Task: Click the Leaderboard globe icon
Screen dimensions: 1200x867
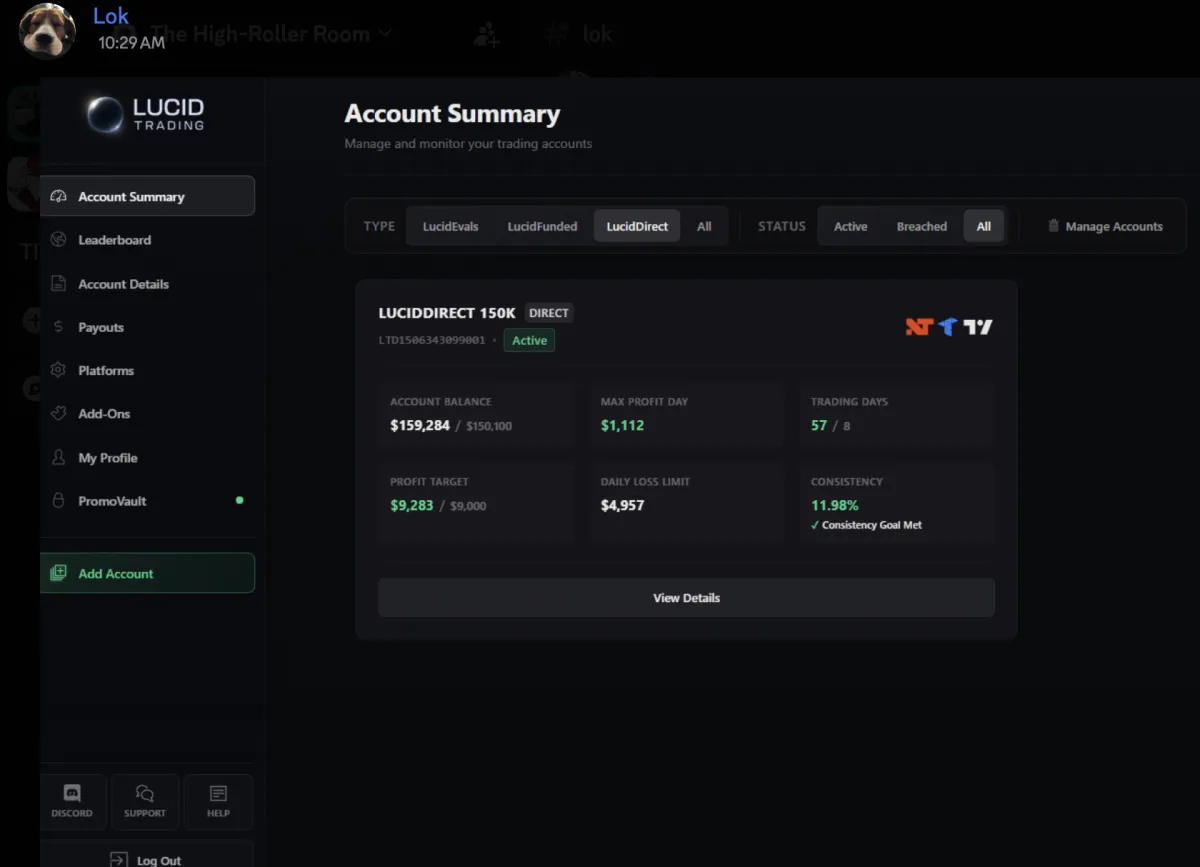Action: tap(58, 240)
